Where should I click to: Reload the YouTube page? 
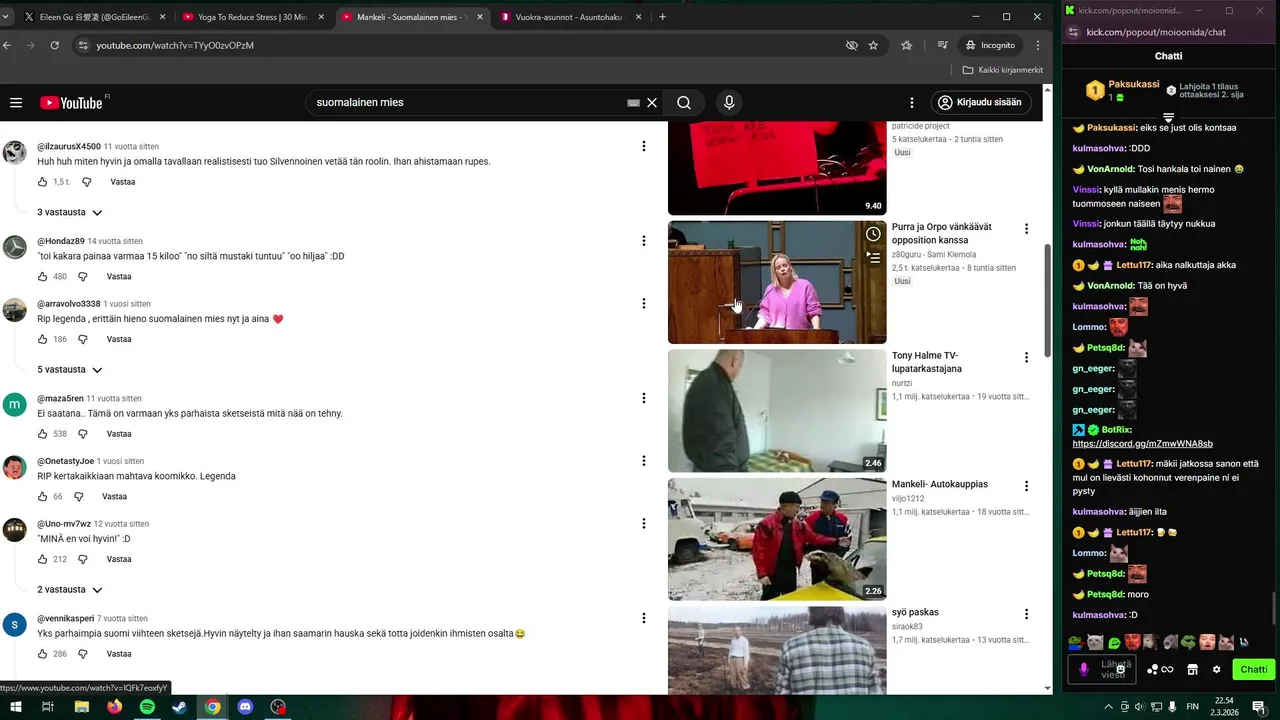[54, 45]
